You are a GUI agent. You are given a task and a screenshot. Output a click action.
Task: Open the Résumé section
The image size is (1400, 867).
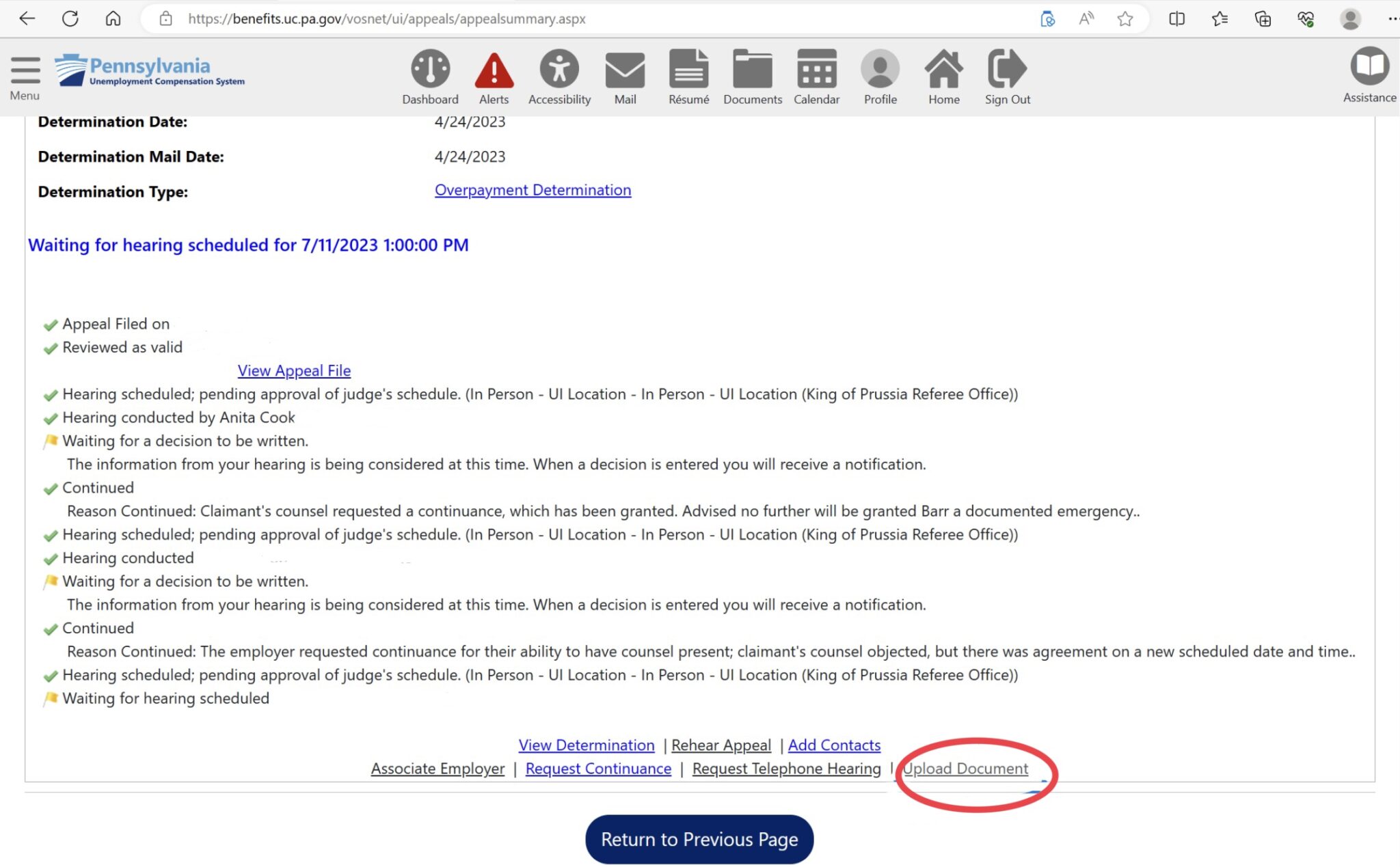pos(688,75)
